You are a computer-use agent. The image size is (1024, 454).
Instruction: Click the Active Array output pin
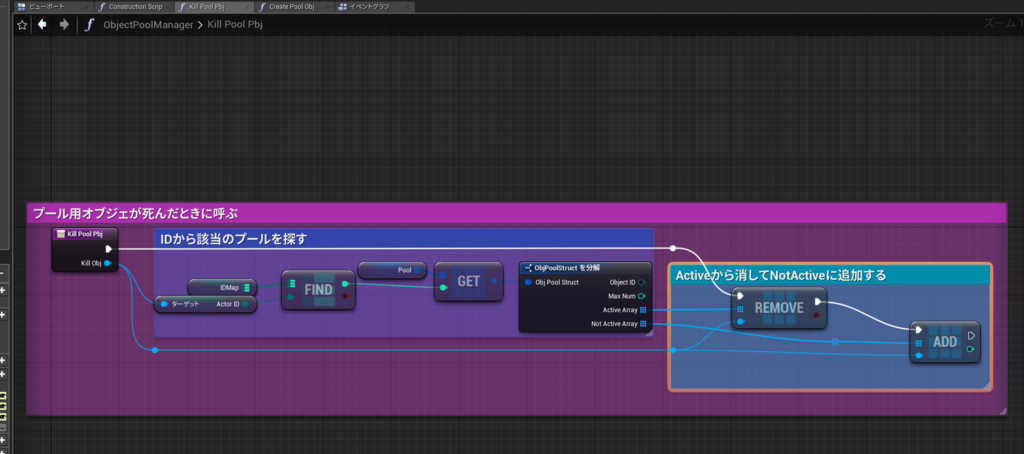643,310
